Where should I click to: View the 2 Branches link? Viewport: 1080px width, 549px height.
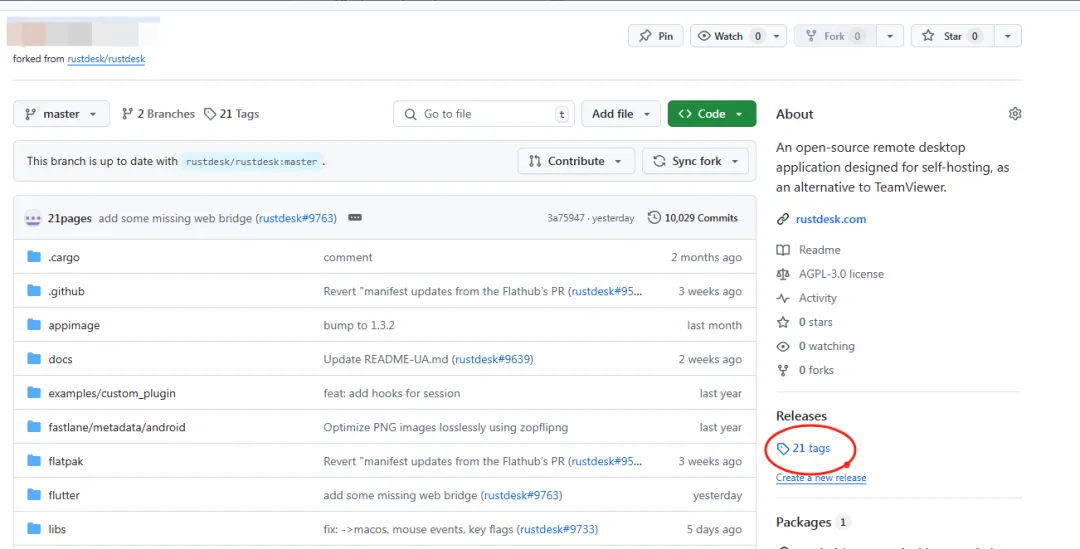158,114
